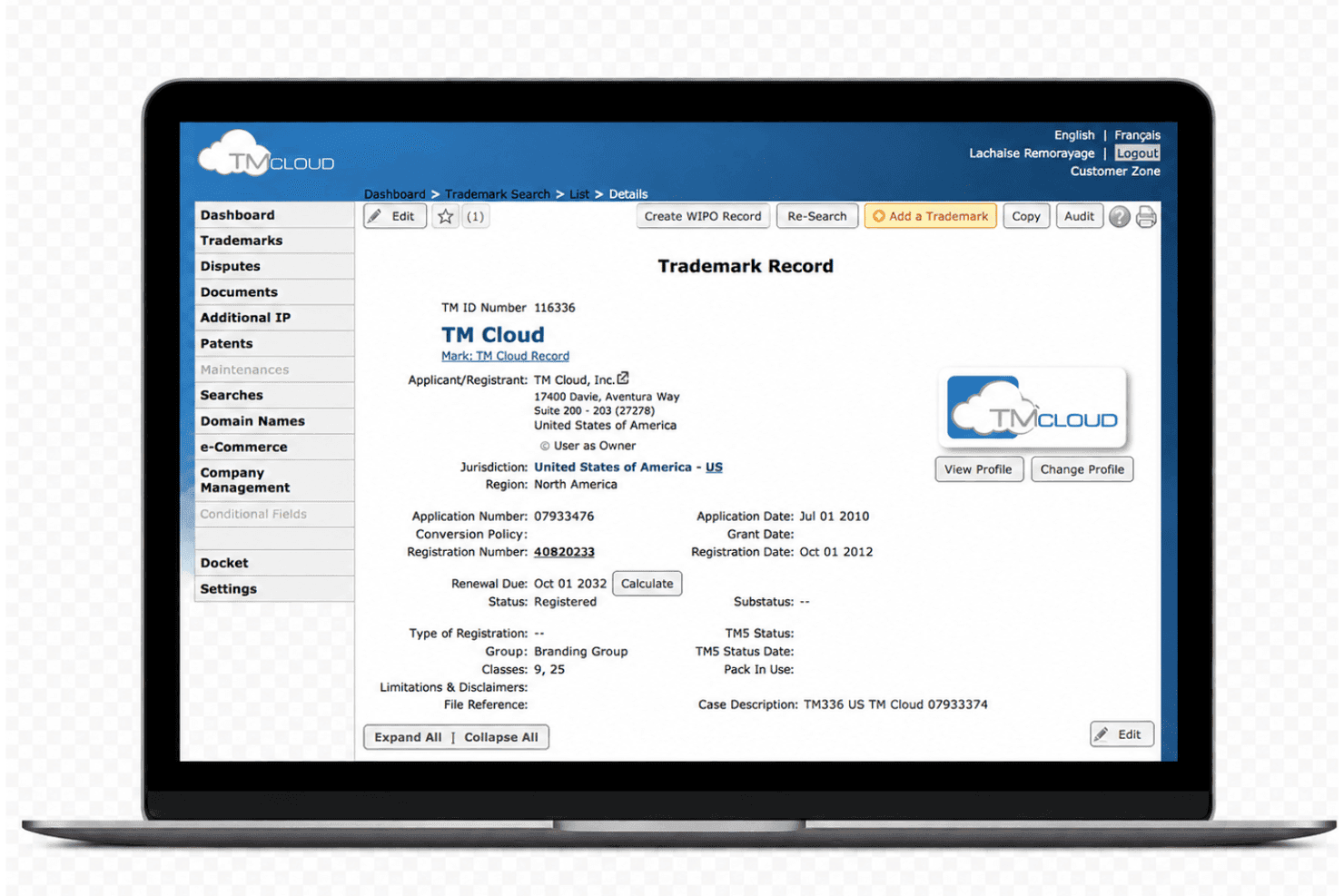1344x896 pixels.
Task: Click the Dashboard breadcrumb link
Action: tap(394, 194)
